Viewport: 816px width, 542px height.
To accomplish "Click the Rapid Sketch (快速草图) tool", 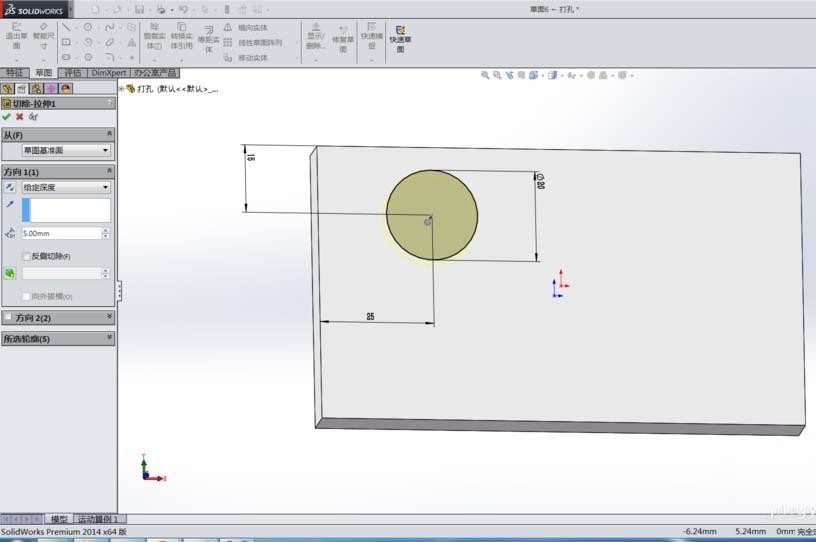I will coord(400,39).
